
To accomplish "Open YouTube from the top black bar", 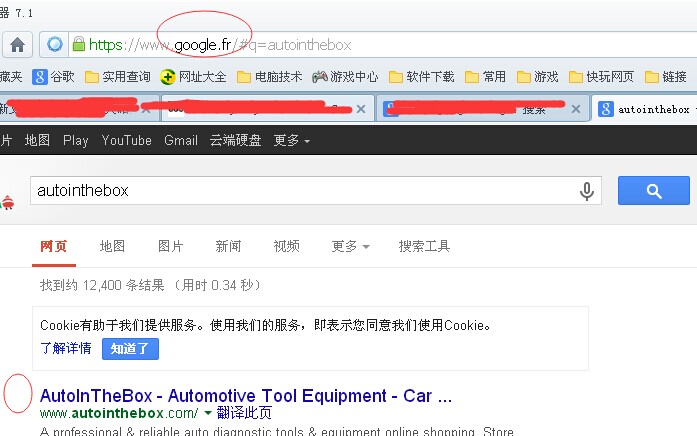I will [x=126, y=141].
